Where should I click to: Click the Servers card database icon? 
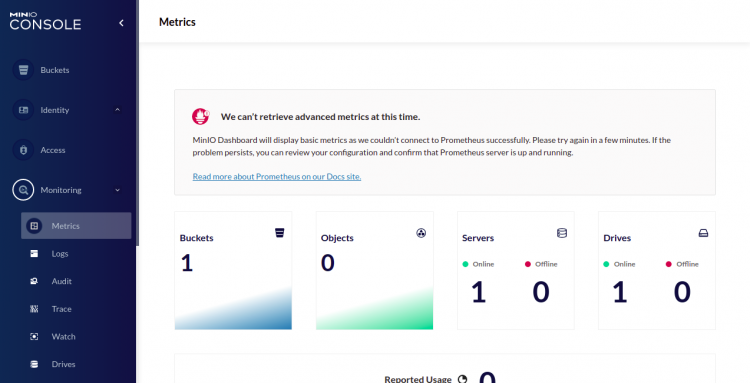[x=562, y=233]
